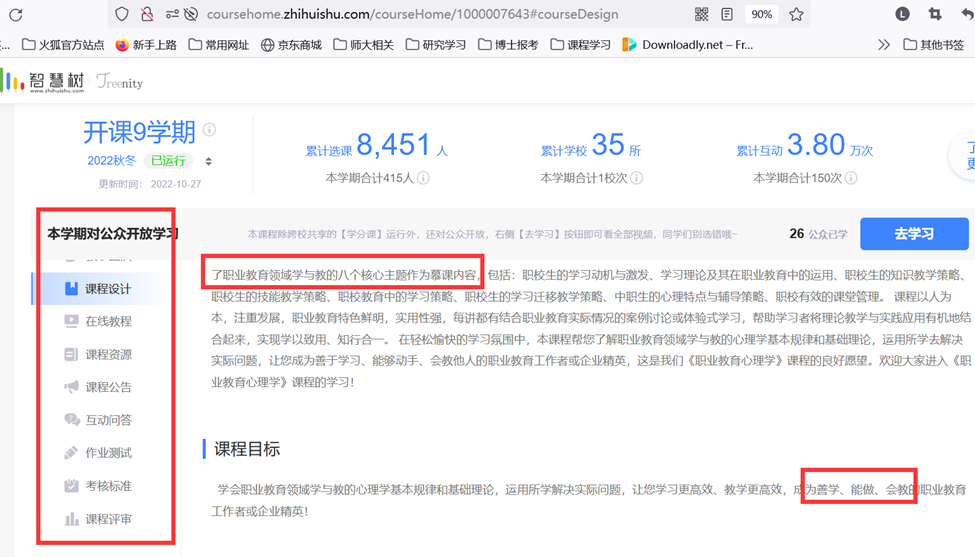The width and height of the screenshot is (975, 557).
Task: Open the 新手上路 Firefox bookmark
Action: coord(146,45)
